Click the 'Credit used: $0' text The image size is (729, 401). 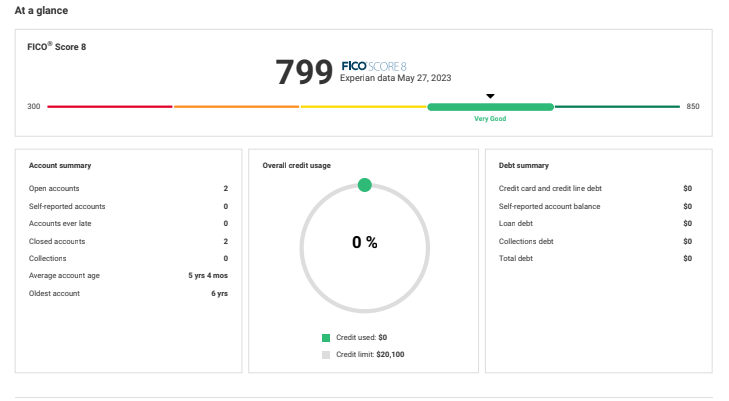361,337
